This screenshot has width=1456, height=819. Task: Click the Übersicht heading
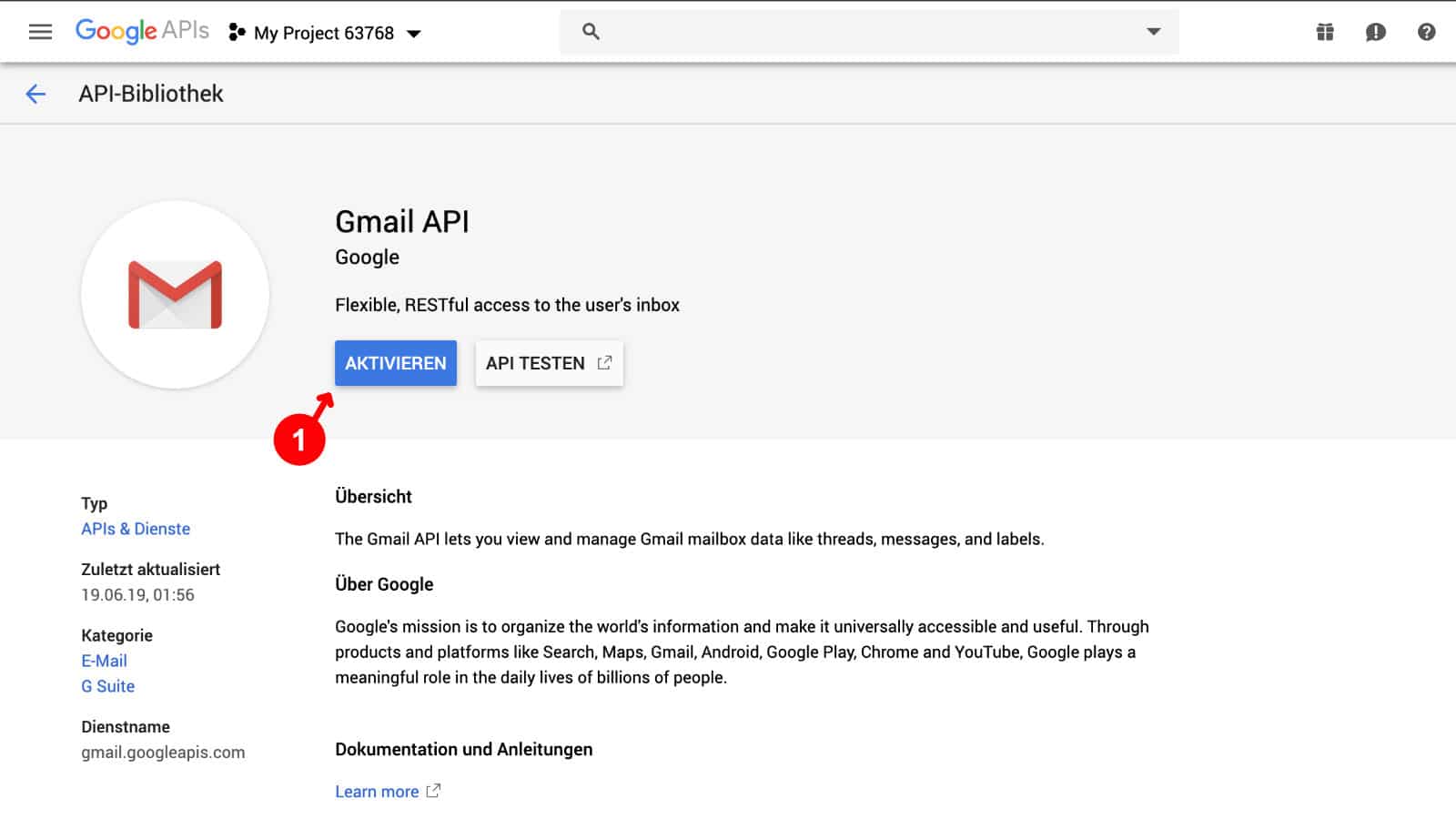coord(373,497)
